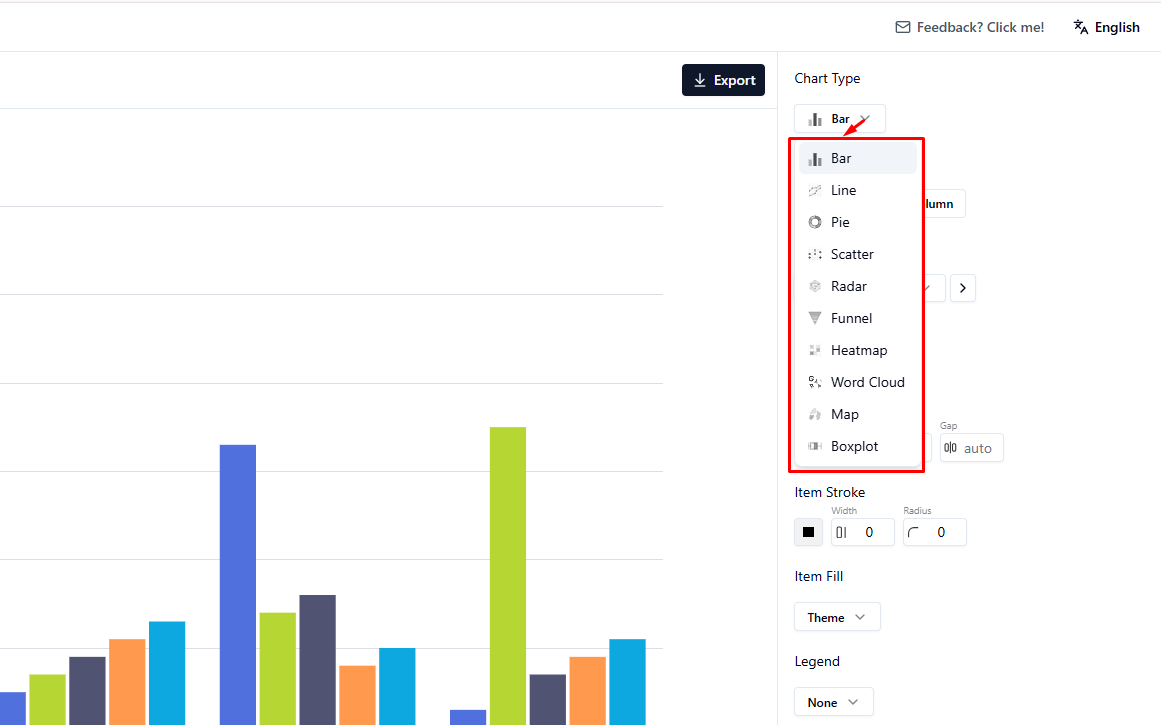1161x725 pixels.
Task: Click the language translation icon
Action: coord(1080,26)
